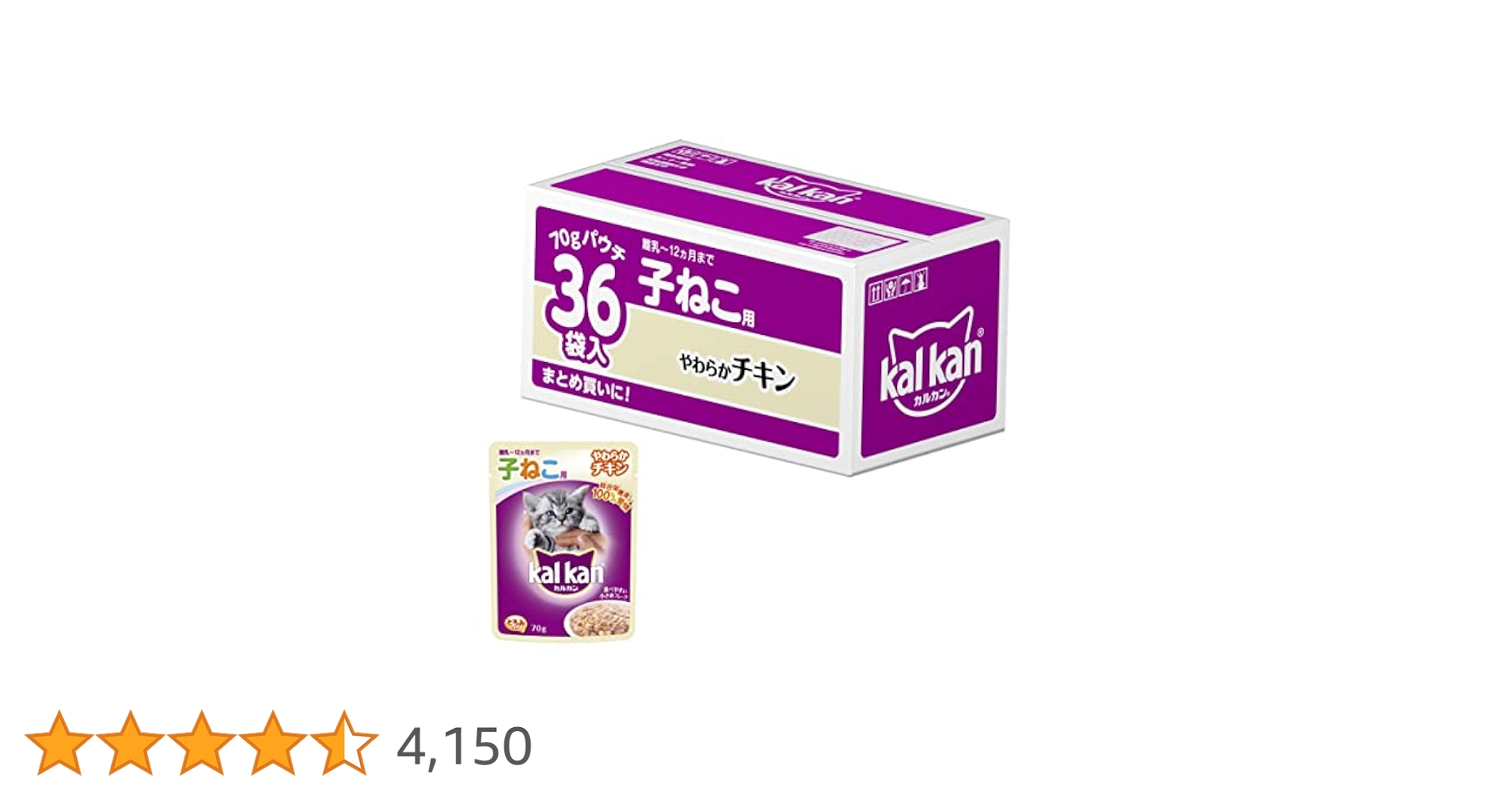
Task: Select the third gold rating star
Action: 202,743
